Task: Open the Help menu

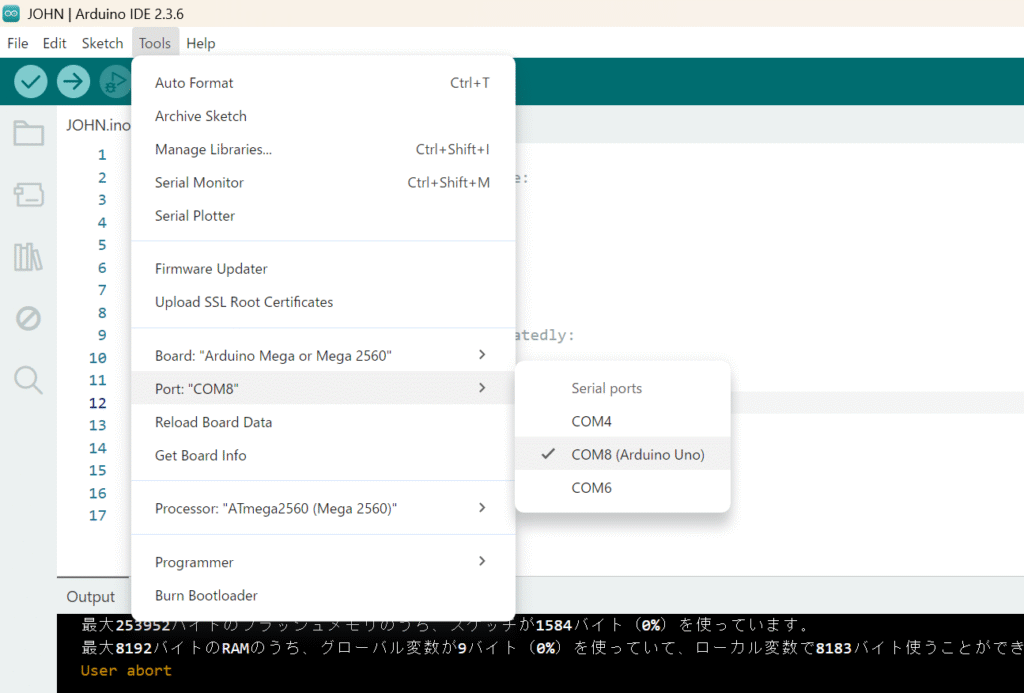Action: point(200,43)
